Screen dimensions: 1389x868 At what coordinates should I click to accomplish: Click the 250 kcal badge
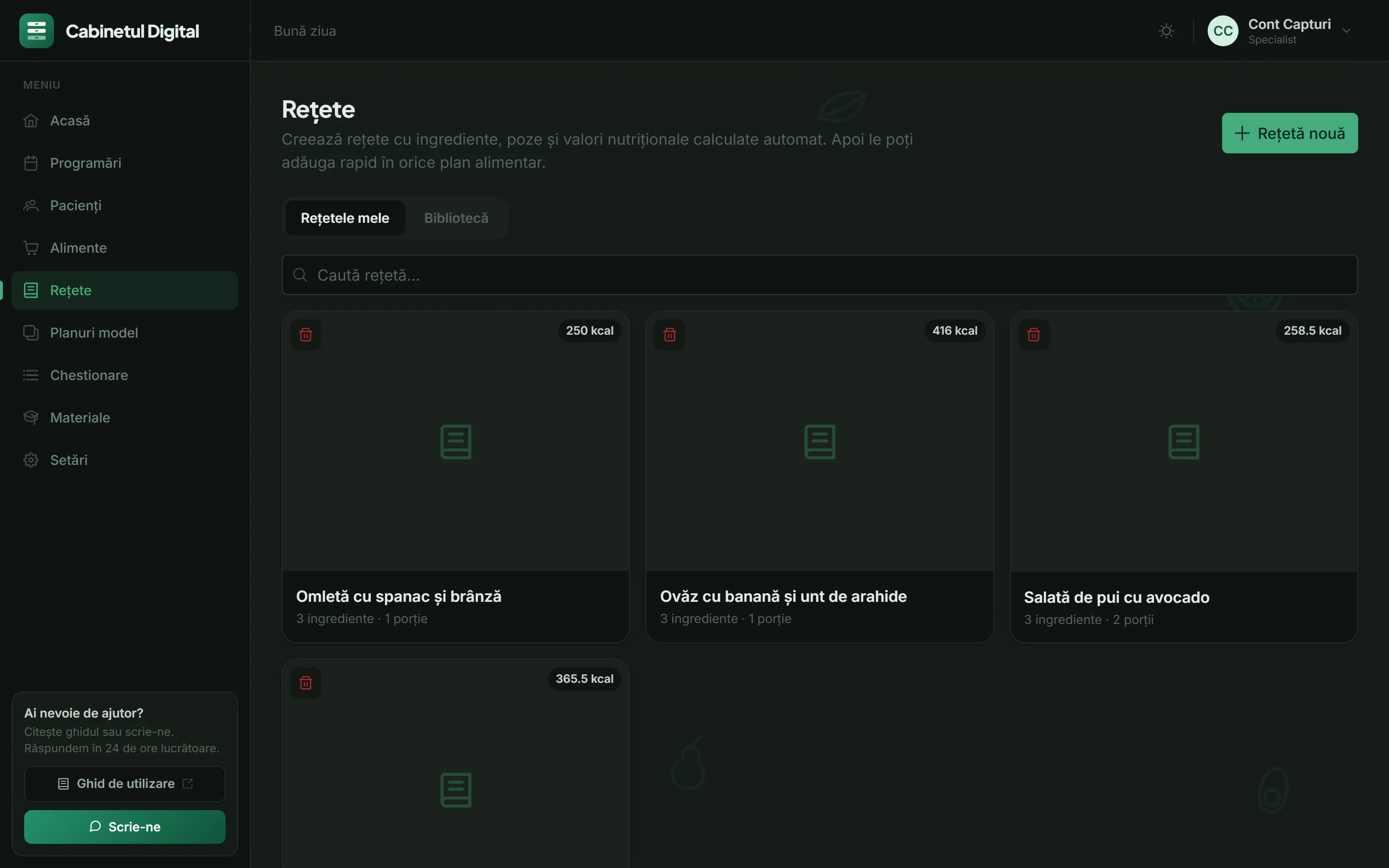pyautogui.click(x=589, y=331)
